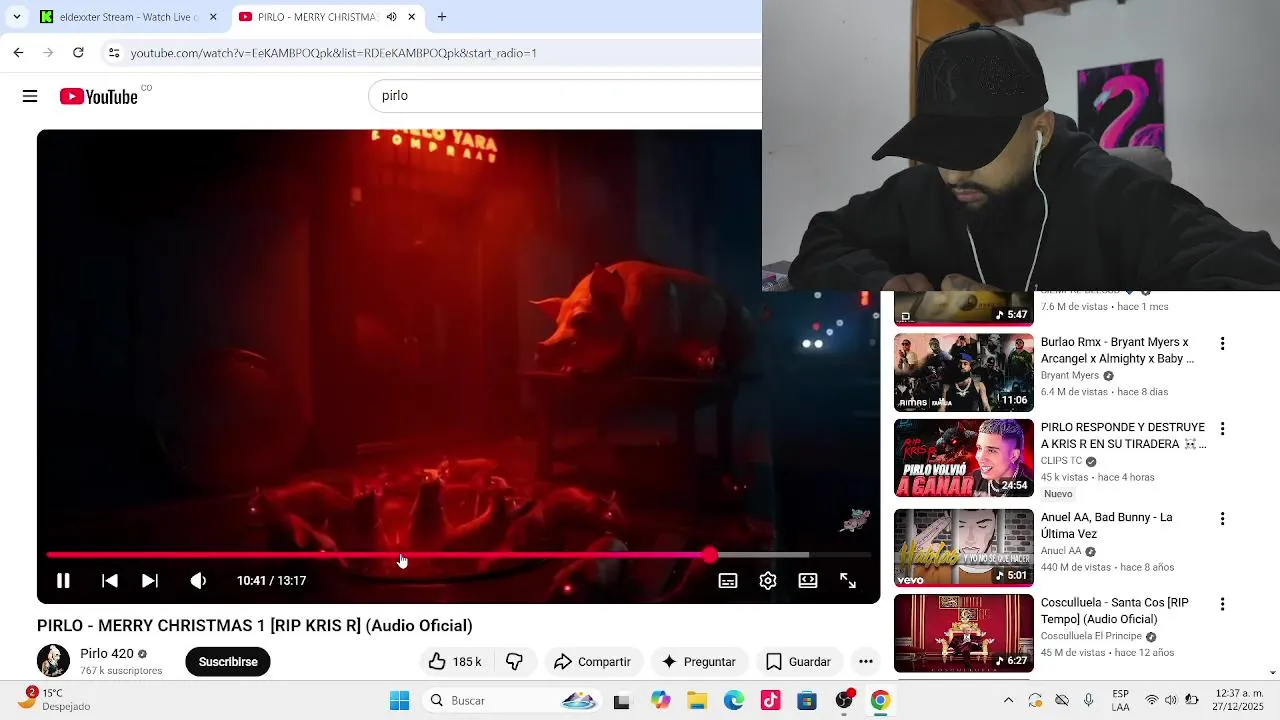The height and width of the screenshot is (720, 1280).
Task: Open PIRLO RESPONDE Y DESTRUYE video title
Action: tap(1123, 435)
